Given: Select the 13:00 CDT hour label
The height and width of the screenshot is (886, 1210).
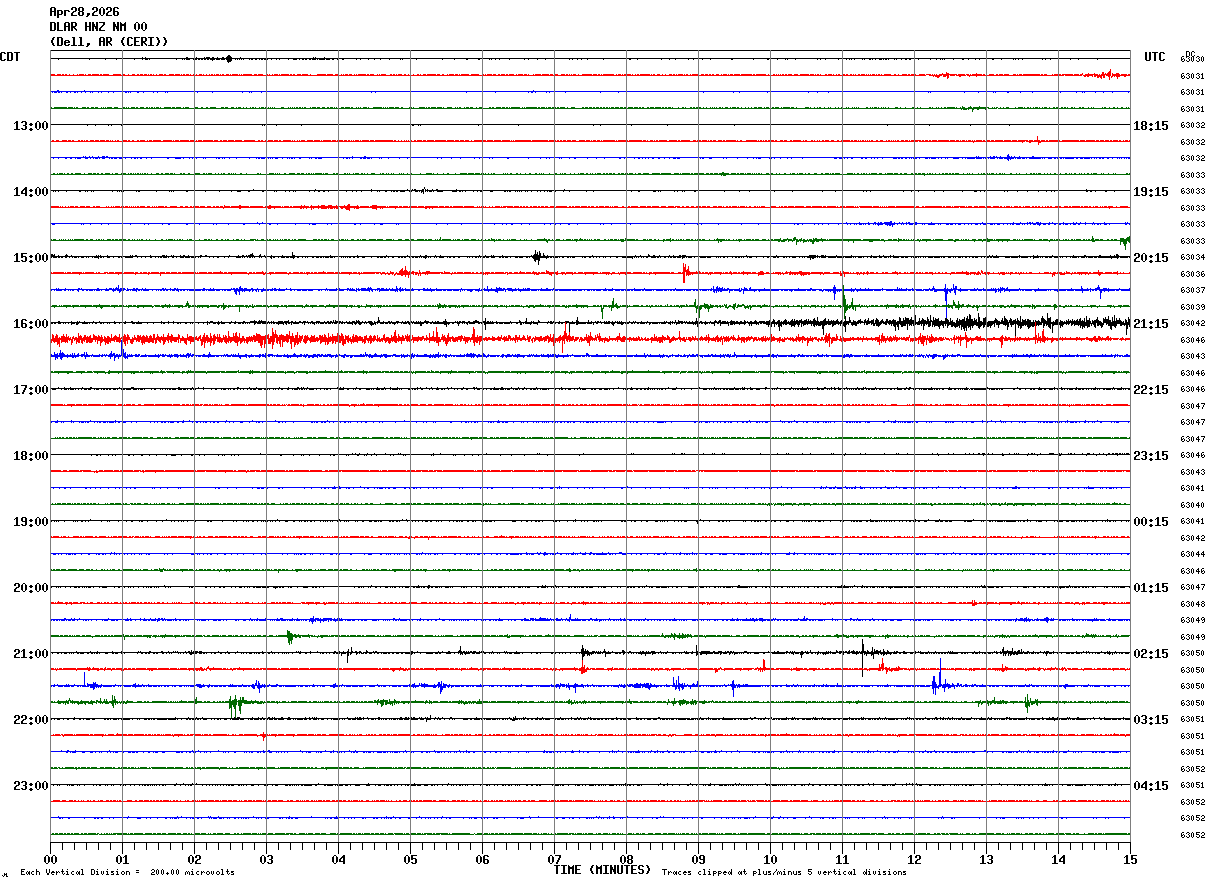Looking at the screenshot, I should pos(31,126).
